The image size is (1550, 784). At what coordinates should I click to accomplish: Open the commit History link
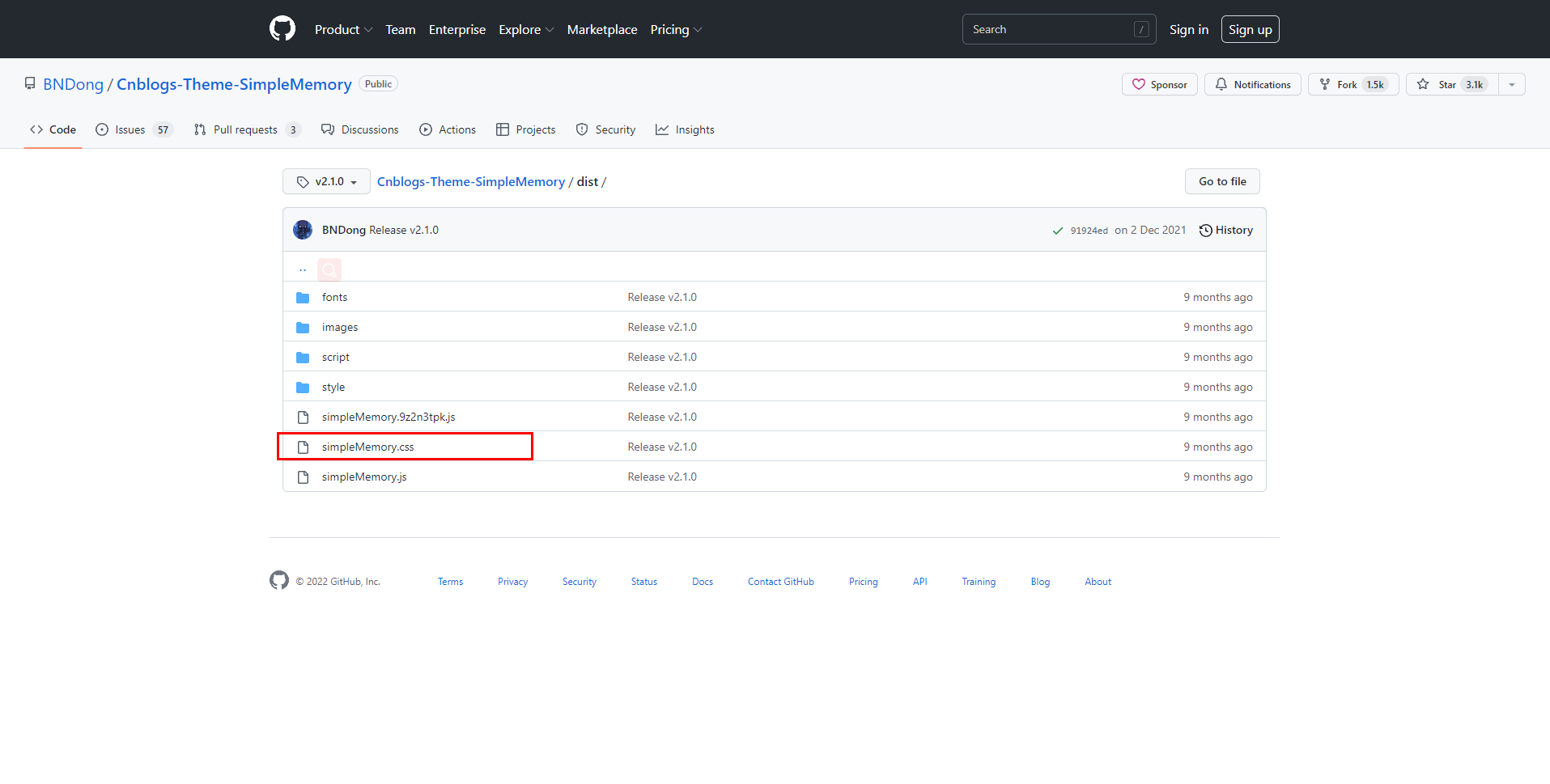(x=1226, y=230)
